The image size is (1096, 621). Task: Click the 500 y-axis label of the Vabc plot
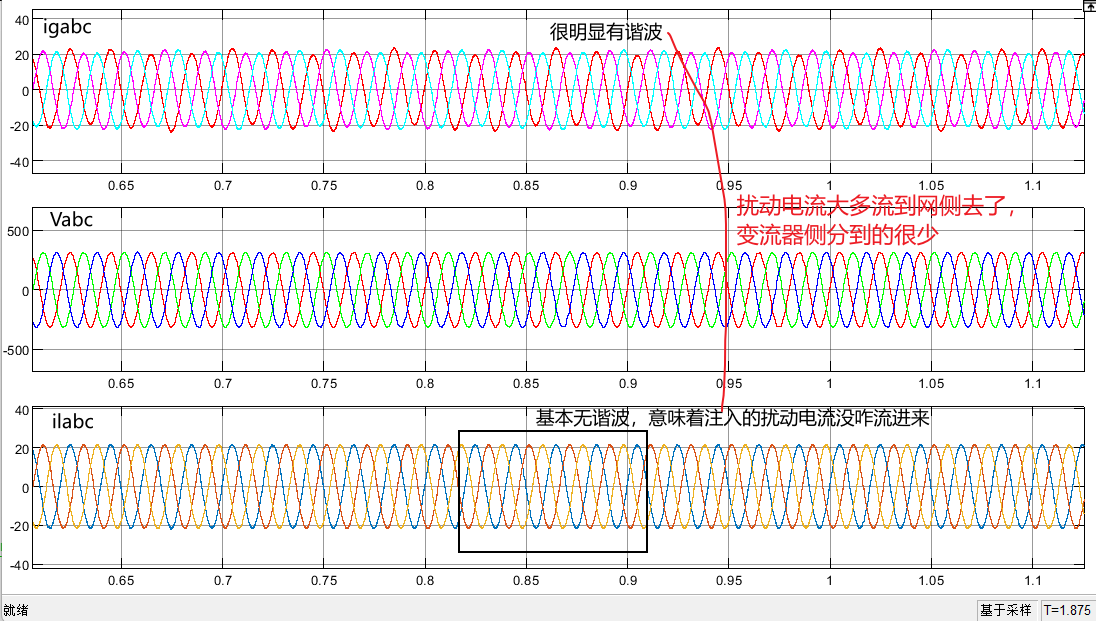(x=18, y=231)
